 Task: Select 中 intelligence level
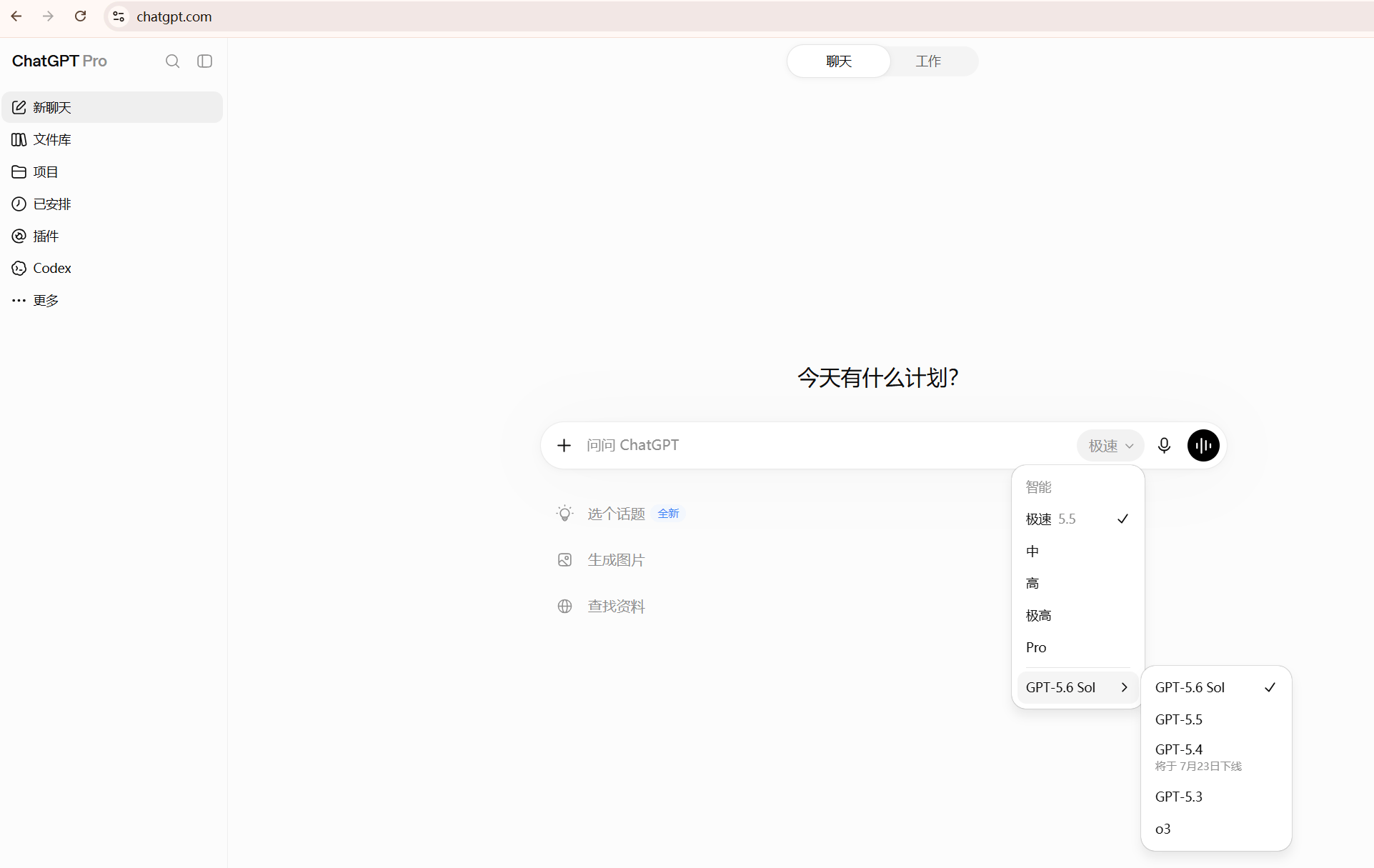[x=1077, y=551]
